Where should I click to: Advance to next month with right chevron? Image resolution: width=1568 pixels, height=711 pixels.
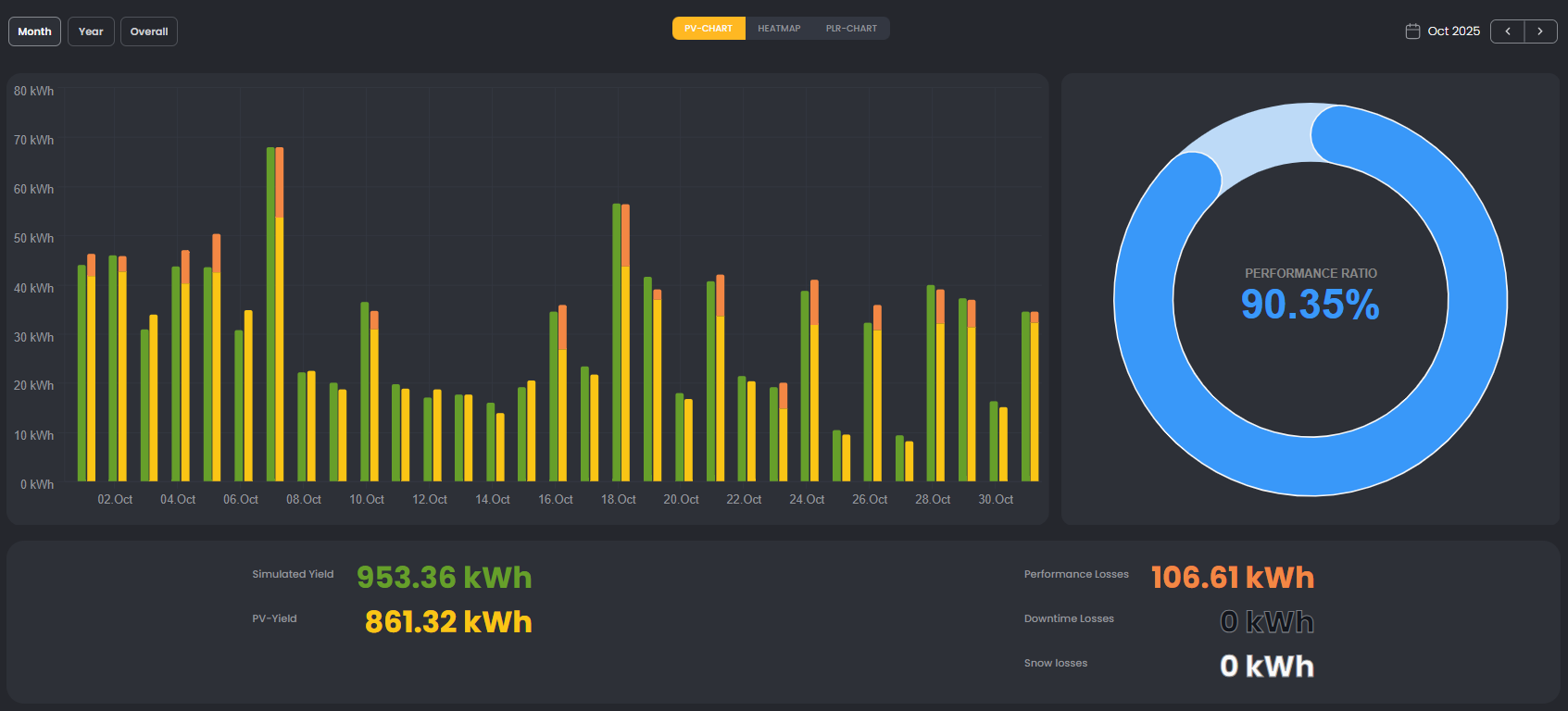coord(1540,31)
